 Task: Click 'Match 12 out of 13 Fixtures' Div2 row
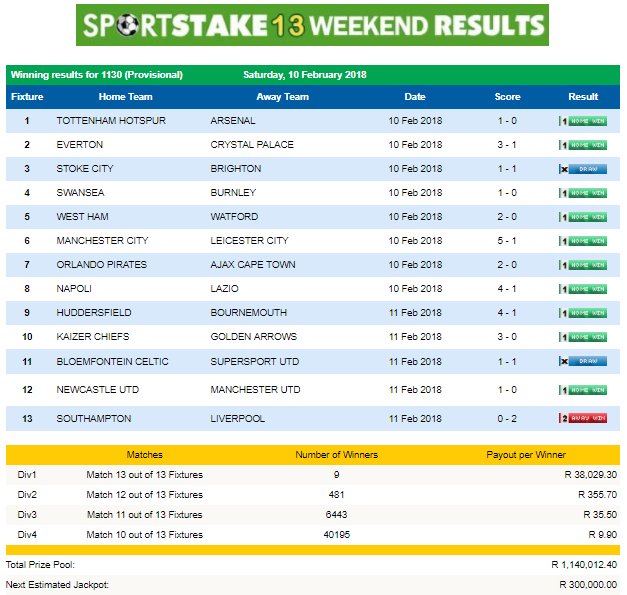(x=145, y=495)
